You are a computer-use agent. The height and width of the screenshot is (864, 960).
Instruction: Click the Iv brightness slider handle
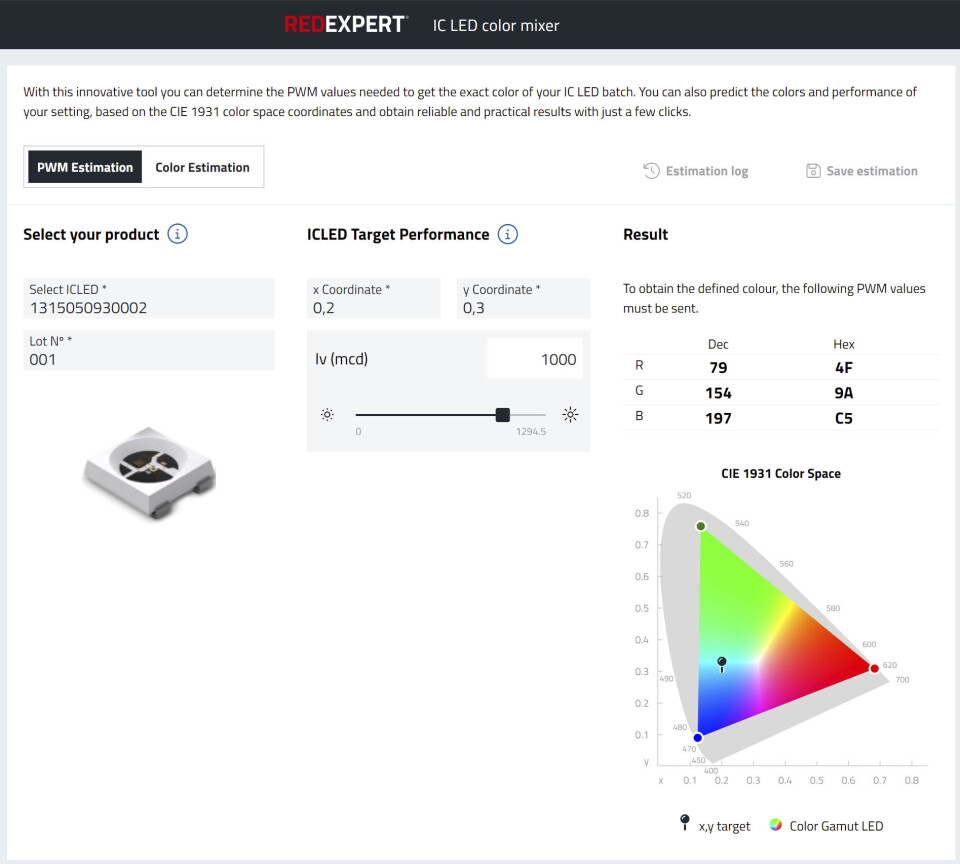tap(503, 415)
